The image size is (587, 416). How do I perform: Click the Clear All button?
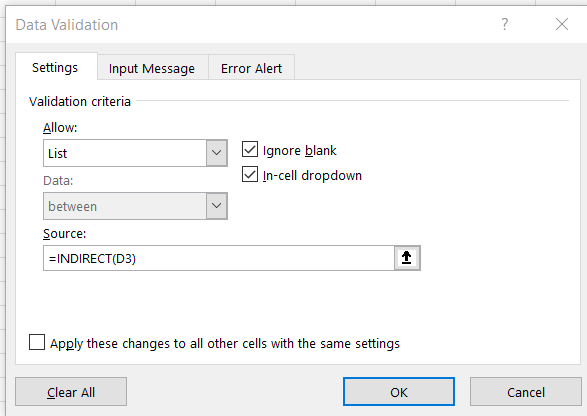click(71, 392)
